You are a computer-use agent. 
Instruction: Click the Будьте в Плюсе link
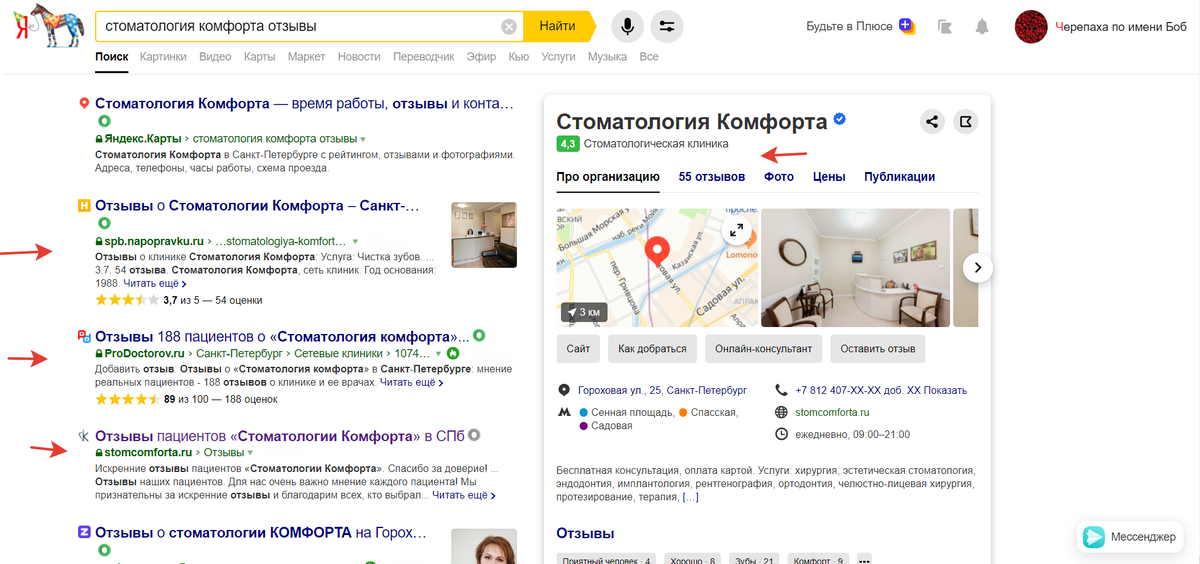pos(849,26)
